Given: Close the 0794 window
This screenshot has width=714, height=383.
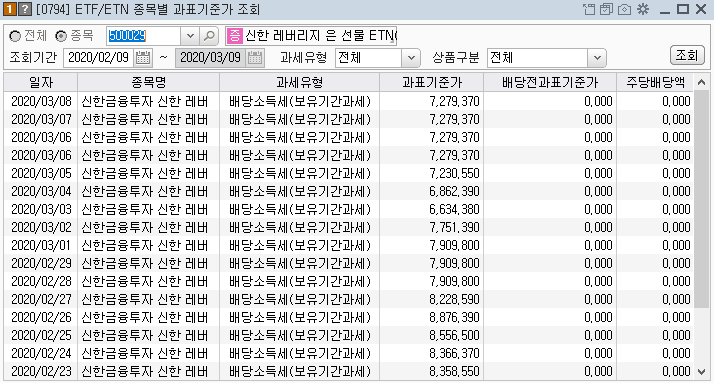Looking at the screenshot, I should (701, 9).
